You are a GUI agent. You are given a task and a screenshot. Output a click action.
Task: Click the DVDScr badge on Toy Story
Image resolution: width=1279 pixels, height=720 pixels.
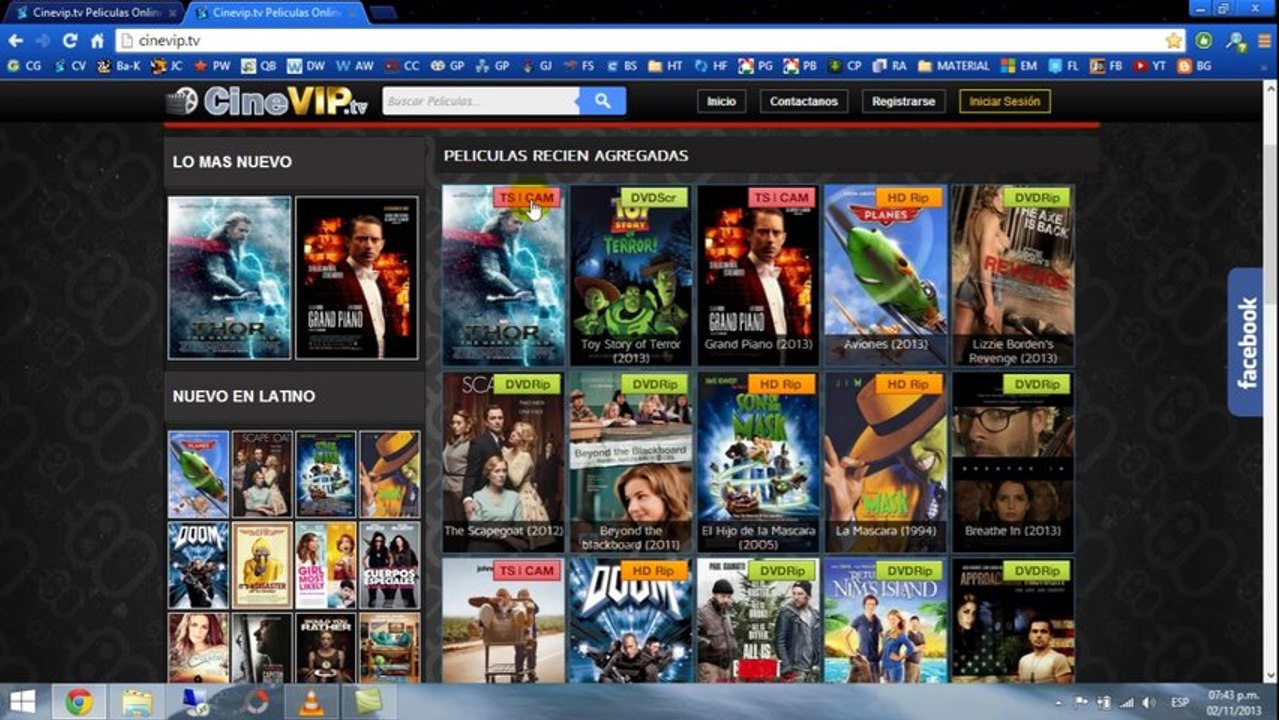654,198
